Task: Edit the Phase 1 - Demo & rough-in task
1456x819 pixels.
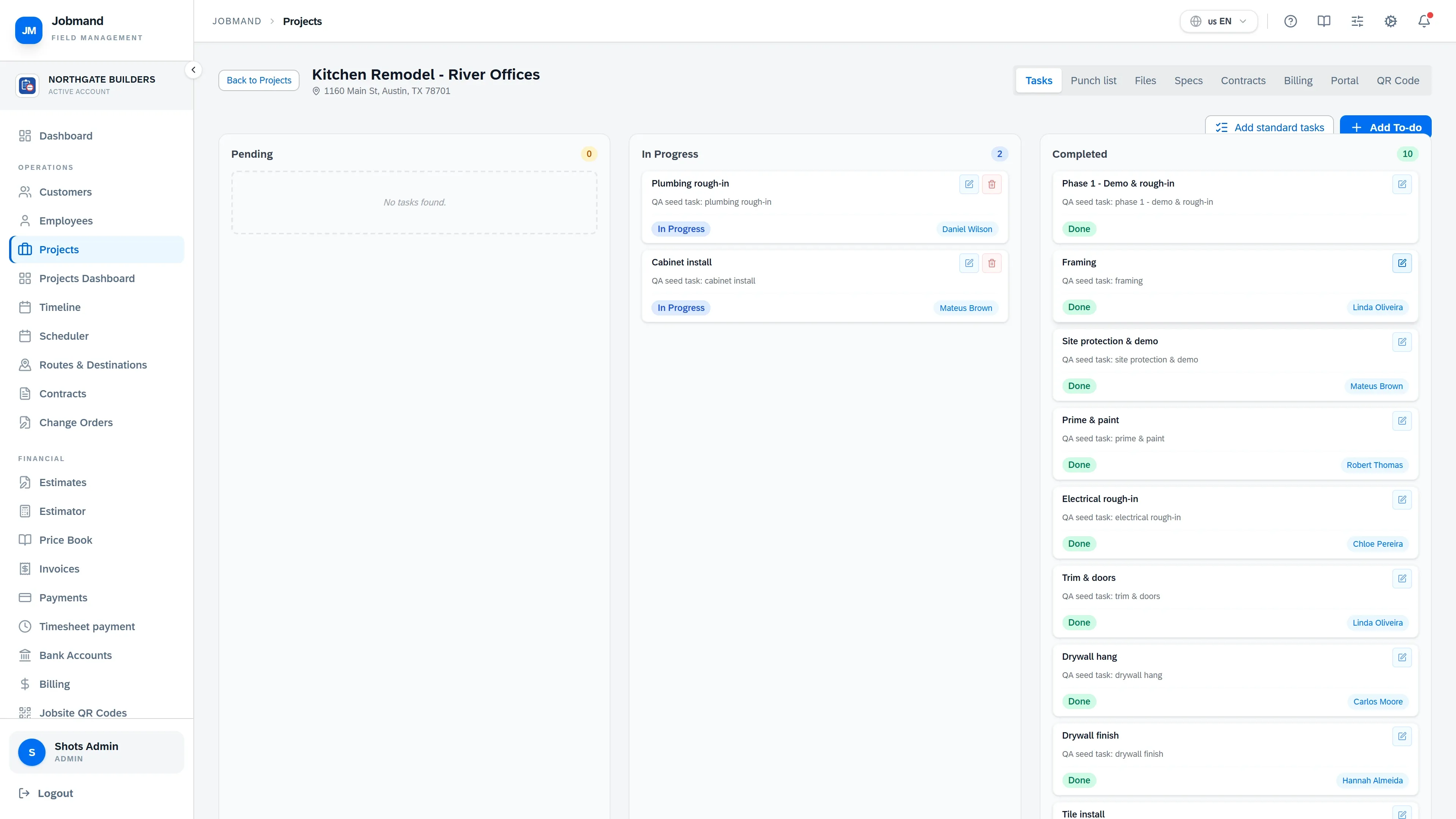Action: (x=1402, y=184)
